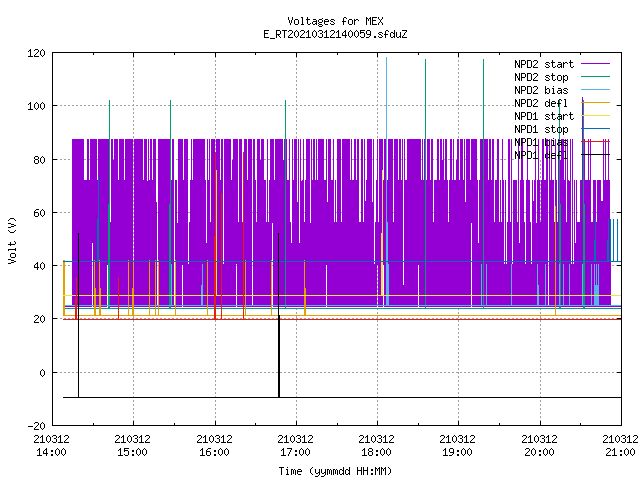
Task: Click the 'NPD2 stop' legend label
Action: point(541,77)
